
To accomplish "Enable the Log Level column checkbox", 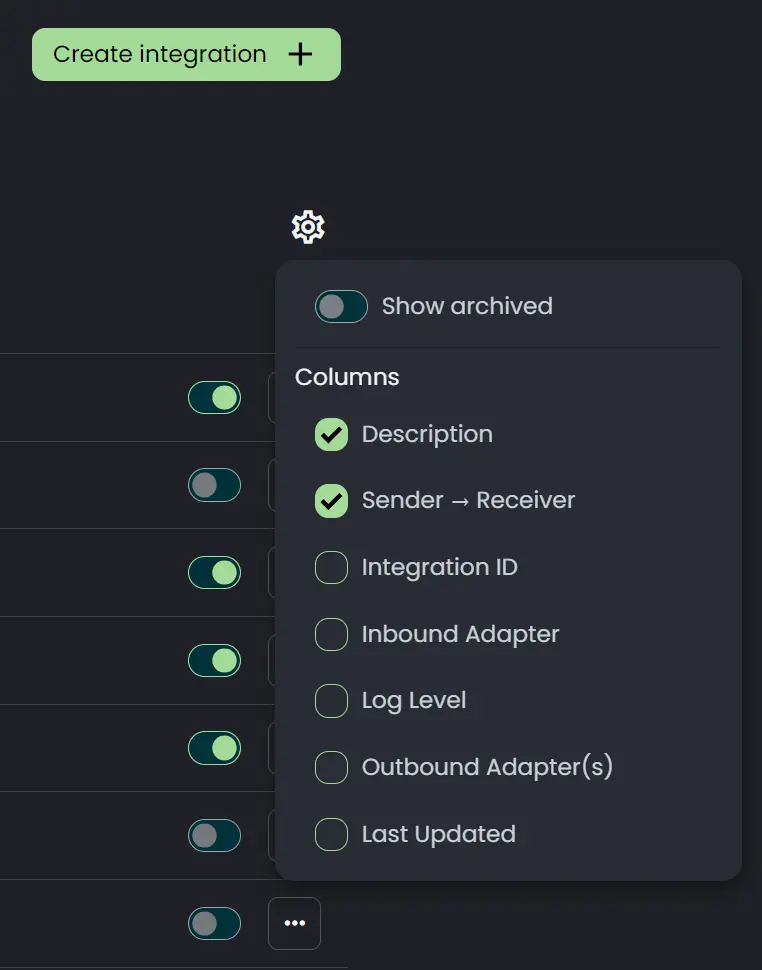I will [332, 701].
